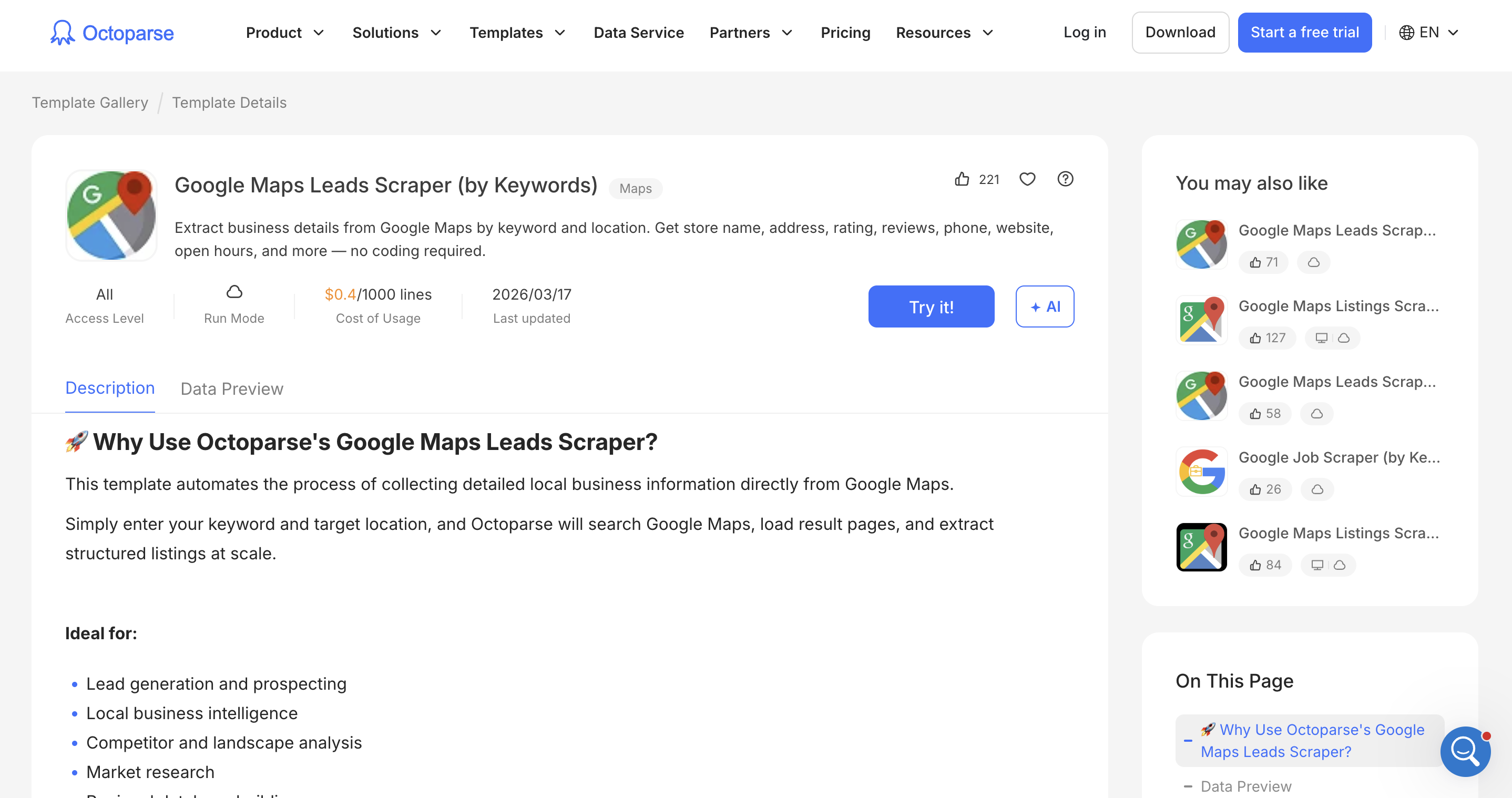Viewport: 1512px width, 798px height.
Task: Favorite the template with the heart icon
Action: point(1027,179)
